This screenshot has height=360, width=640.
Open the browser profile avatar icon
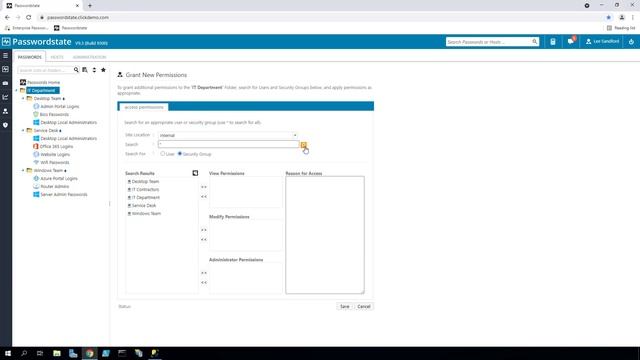pos(622,18)
